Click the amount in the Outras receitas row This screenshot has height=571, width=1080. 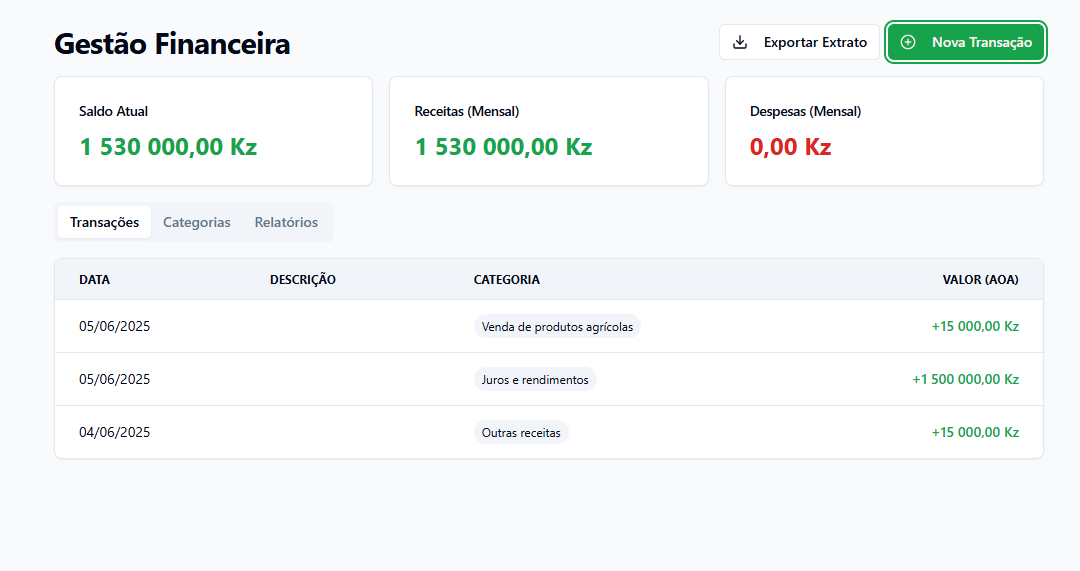tap(975, 433)
